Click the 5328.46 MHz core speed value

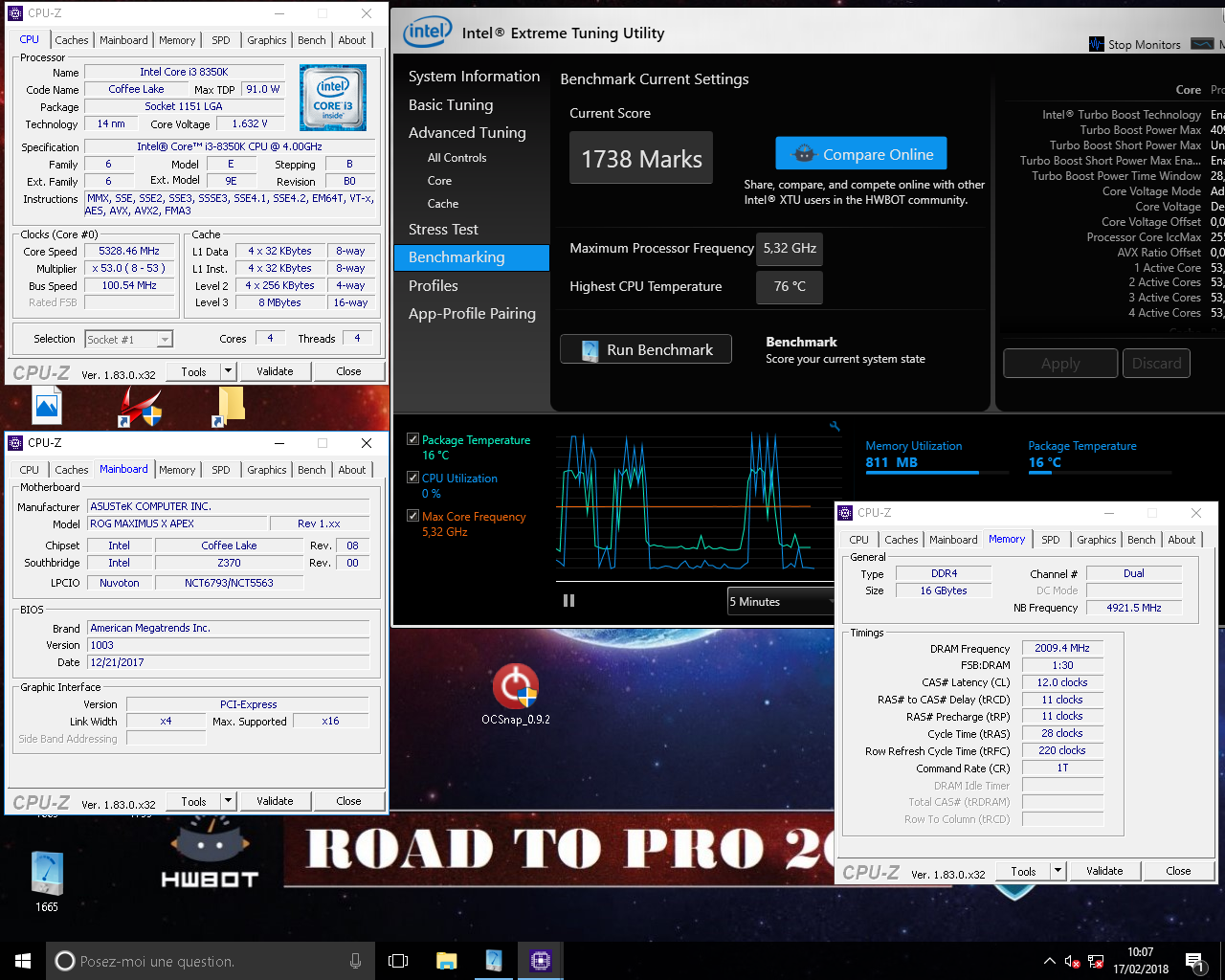click(x=129, y=252)
